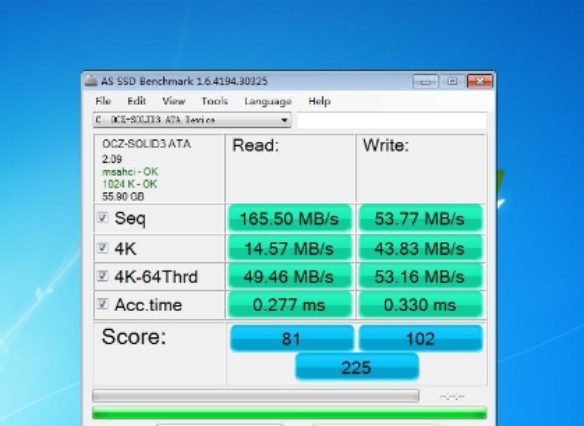Click the firmware version 2.09 text
Image resolution: width=584 pixels, height=426 pixels.
point(112,159)
